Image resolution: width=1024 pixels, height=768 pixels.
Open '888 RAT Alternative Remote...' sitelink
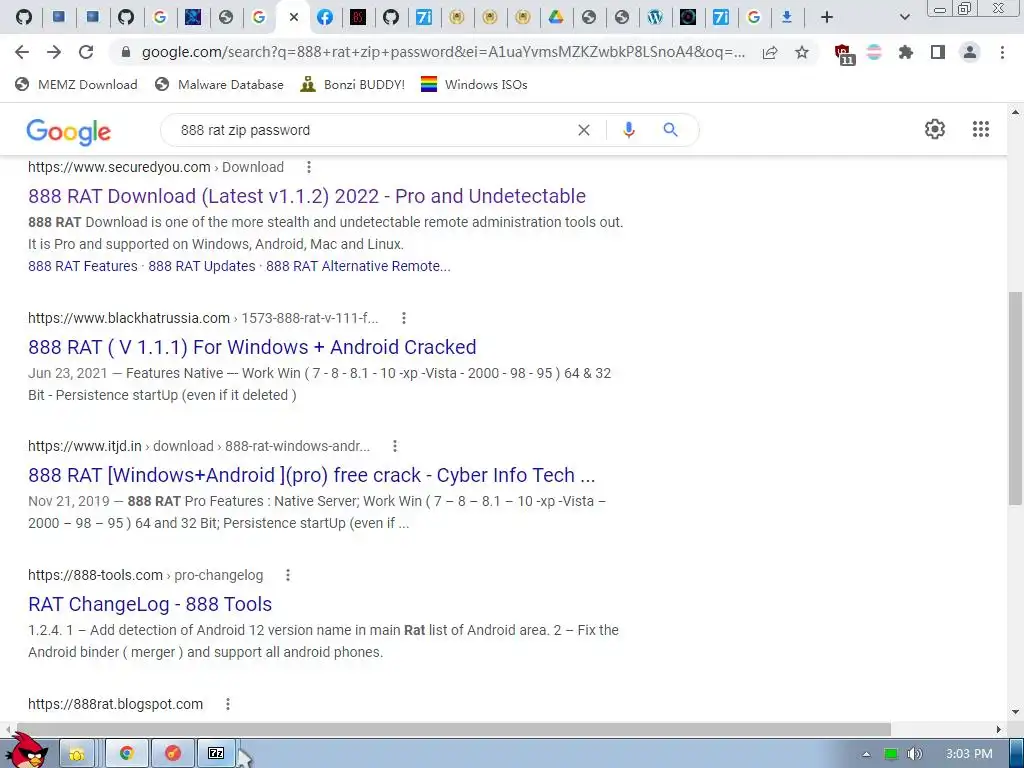pyautogui.click(x=358, y=266)
